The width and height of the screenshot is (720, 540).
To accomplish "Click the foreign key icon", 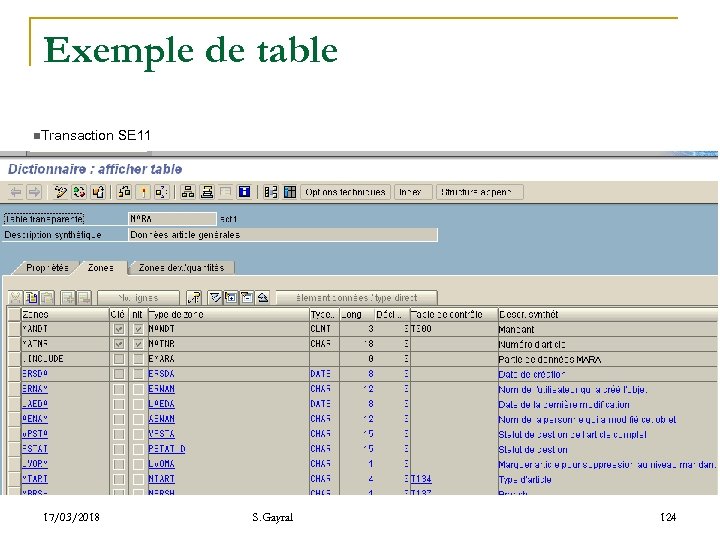I will tap(194, 298).
